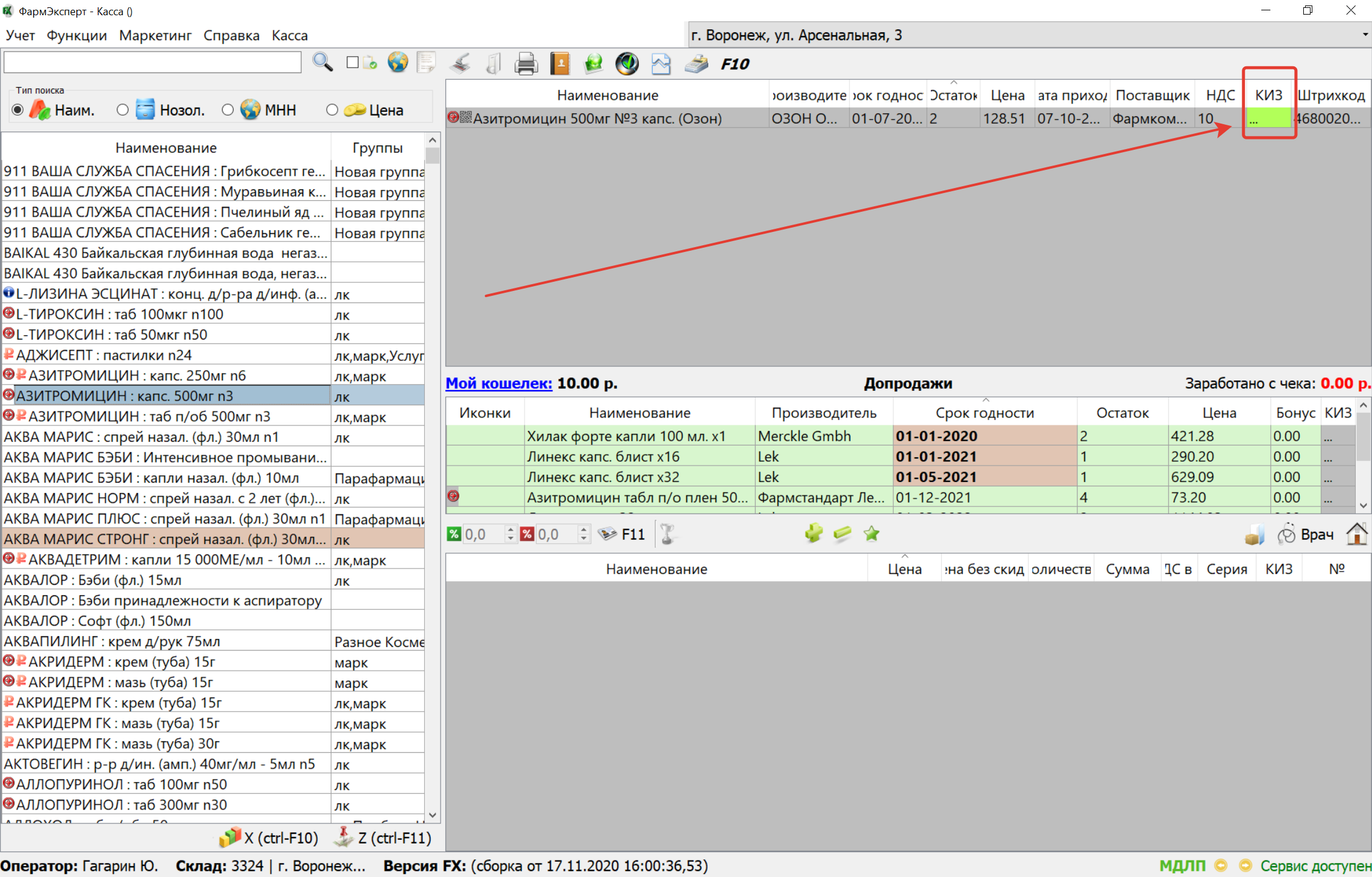The height and width of the screenshot is (877, 1372).
Task: Click the silver trophy cup icon
Action: click(x=667, y=534)
